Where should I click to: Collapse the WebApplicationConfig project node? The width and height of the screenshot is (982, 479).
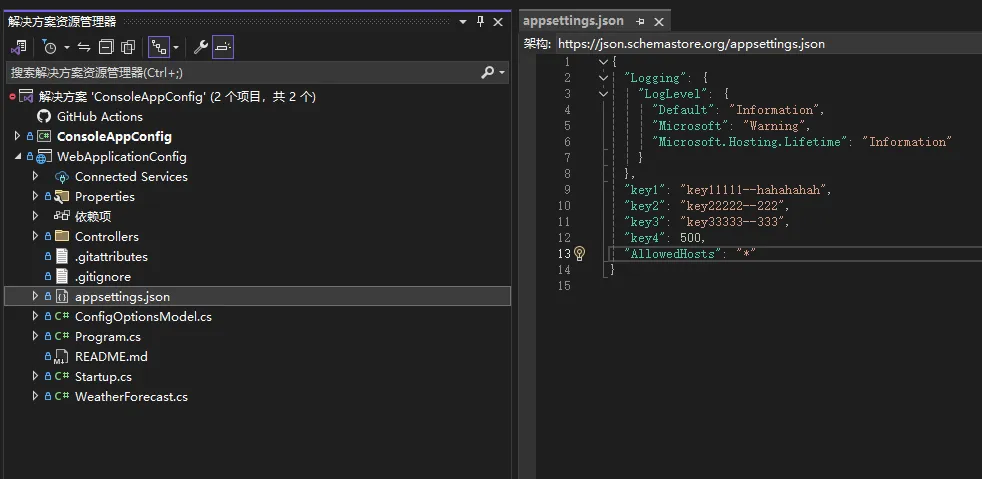tap(18, 157)
